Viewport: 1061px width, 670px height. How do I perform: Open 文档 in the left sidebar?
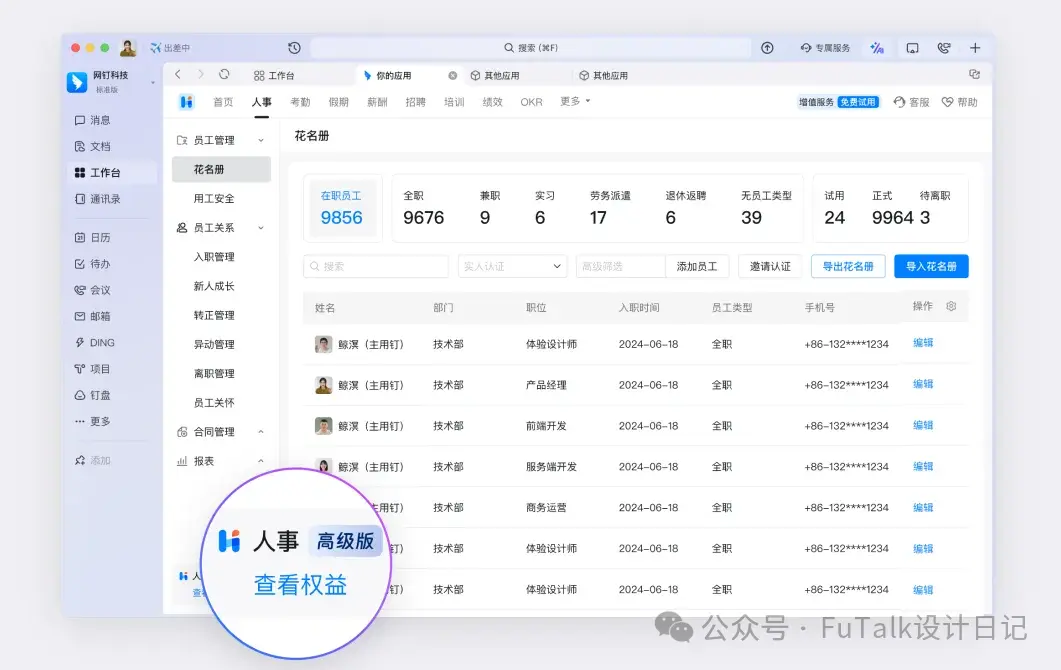pos(93,146)
